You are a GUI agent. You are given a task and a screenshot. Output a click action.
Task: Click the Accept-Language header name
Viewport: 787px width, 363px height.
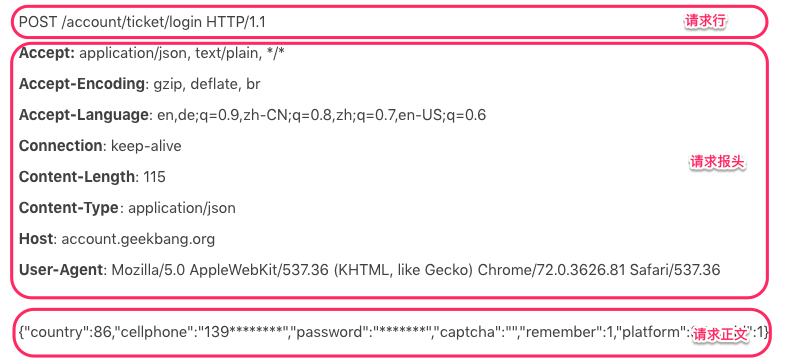[83, 115]
